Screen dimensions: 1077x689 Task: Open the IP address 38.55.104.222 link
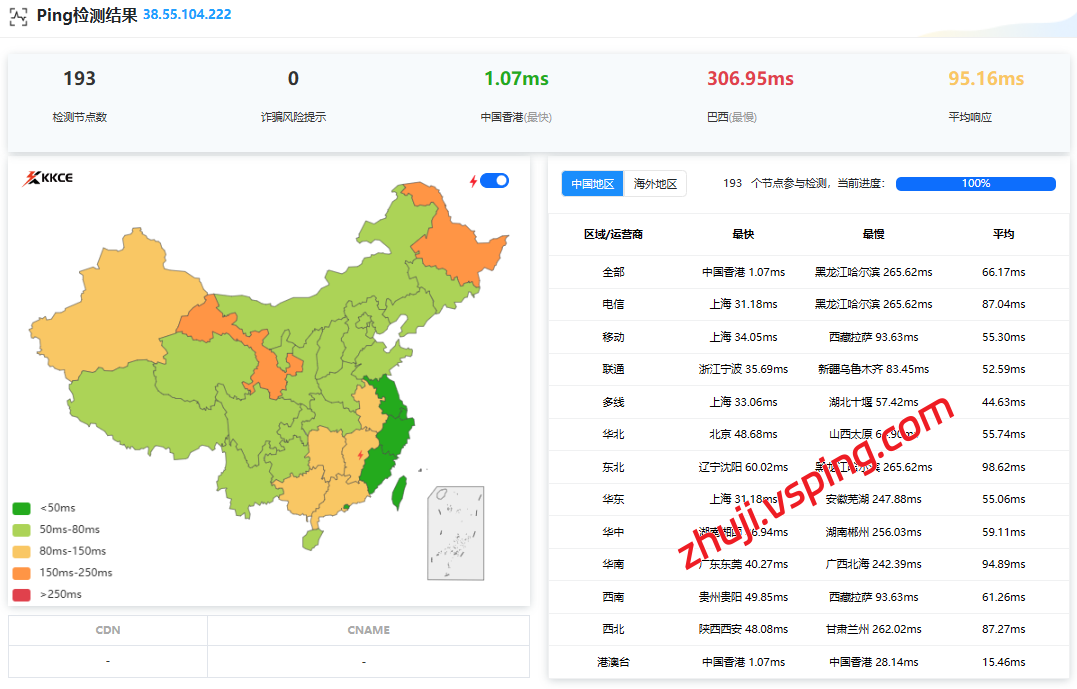(x=187, y=15)
